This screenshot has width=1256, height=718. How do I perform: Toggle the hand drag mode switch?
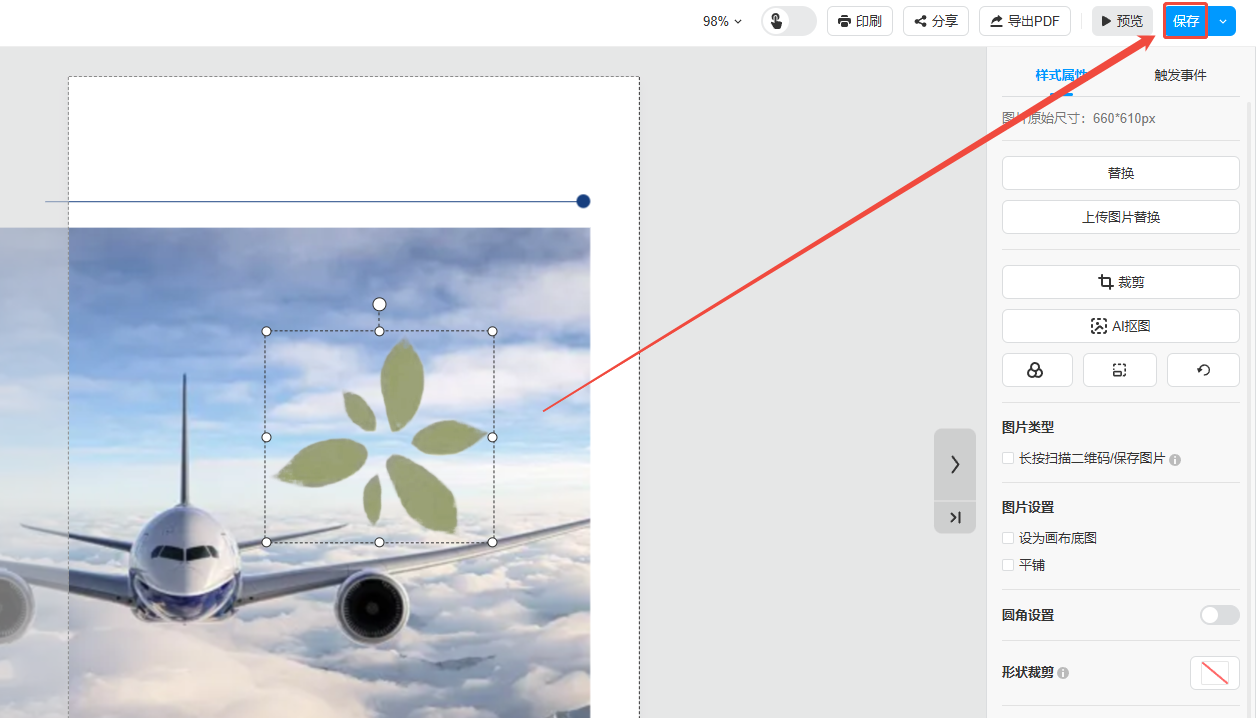(x=788, y=21)
